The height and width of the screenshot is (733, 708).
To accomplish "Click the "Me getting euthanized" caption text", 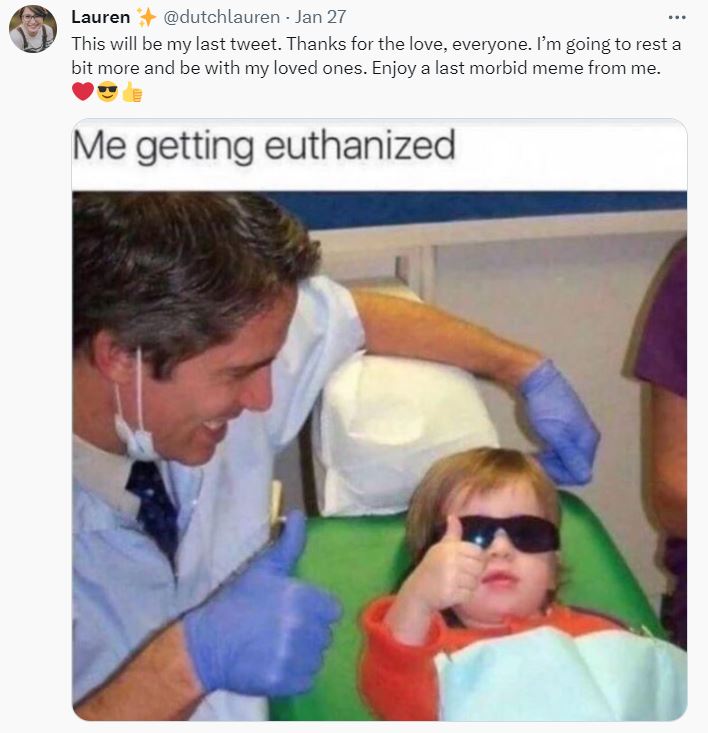I will click(264, 146).
